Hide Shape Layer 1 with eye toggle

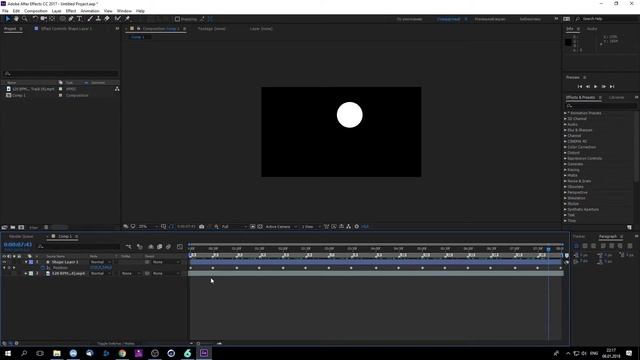click(x=4, y=262)
